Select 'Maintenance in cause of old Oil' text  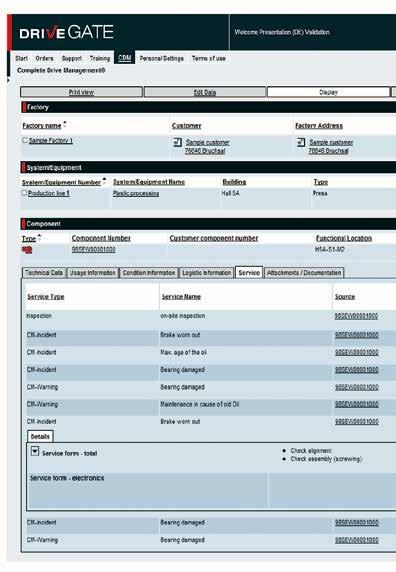tap(200, 404)
